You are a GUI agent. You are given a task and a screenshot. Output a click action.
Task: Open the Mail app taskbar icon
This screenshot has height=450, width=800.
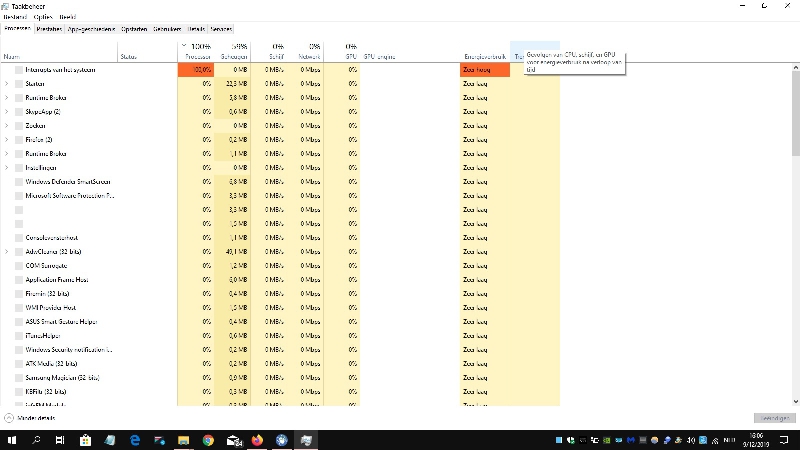233,439
